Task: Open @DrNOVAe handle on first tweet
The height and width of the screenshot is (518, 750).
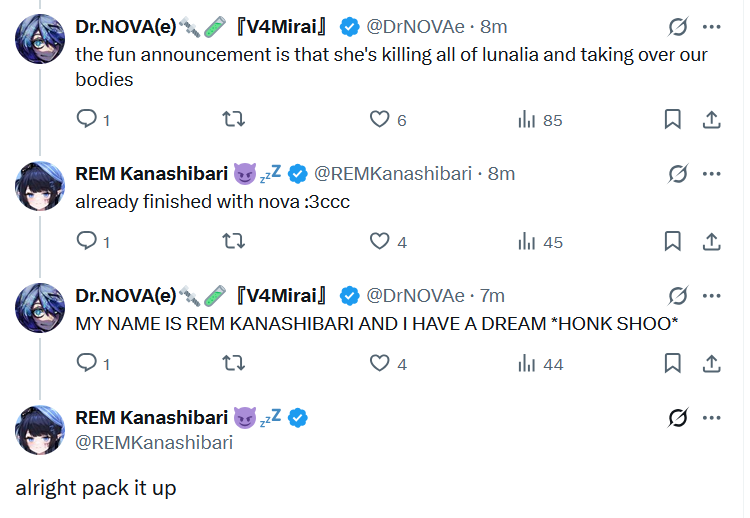Action: pyautogui.click(x=415, y=27)
